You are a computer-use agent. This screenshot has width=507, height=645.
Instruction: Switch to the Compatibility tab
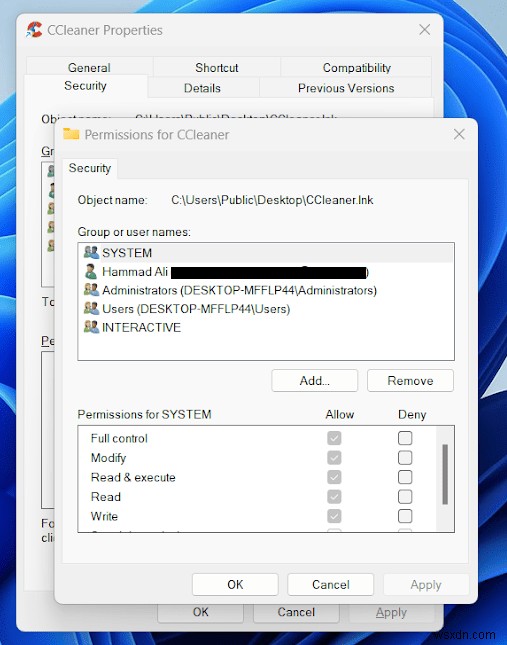click(357, 67)
